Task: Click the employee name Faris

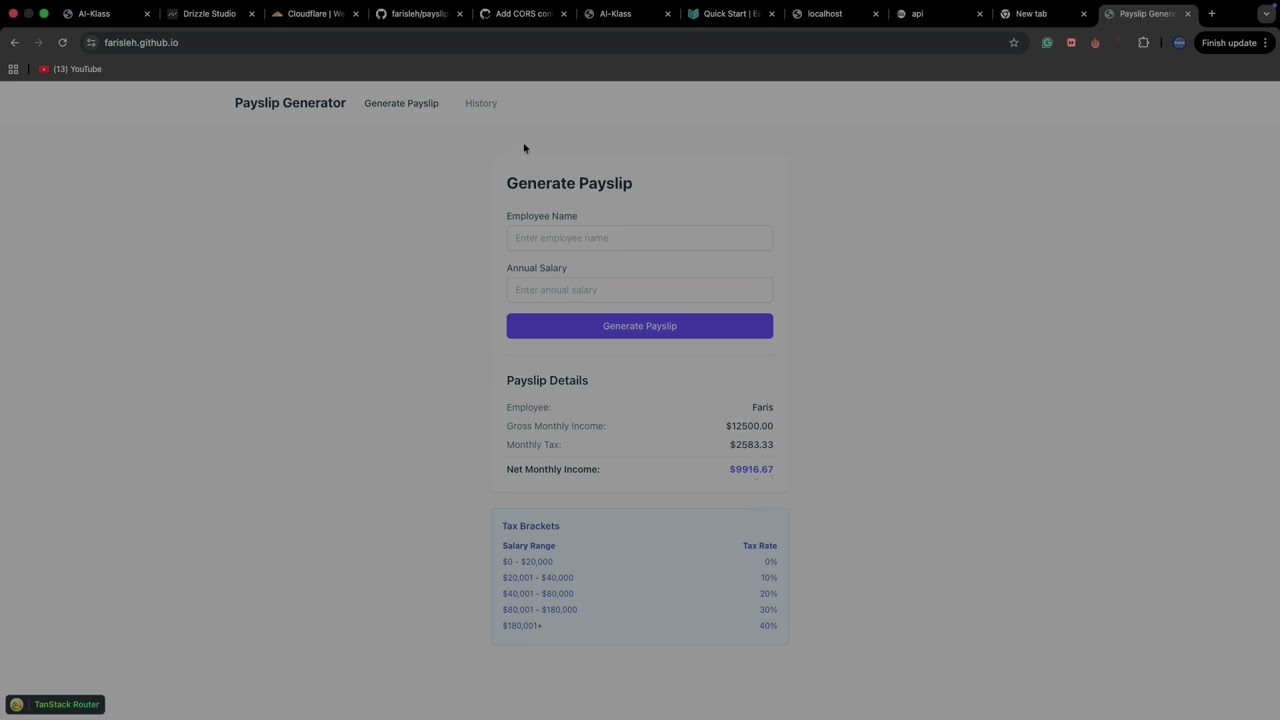Action: tap(762, 407)
